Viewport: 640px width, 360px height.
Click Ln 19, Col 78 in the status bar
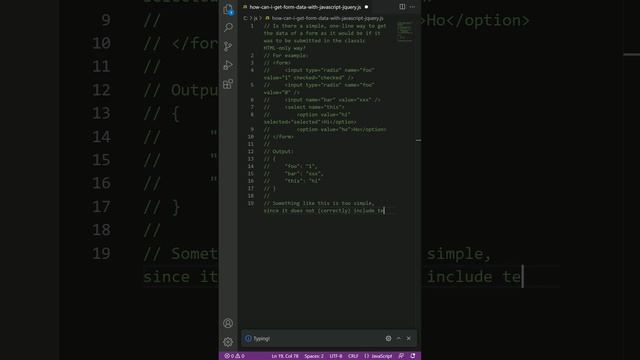pyautogui.click(x=285, y=356)
